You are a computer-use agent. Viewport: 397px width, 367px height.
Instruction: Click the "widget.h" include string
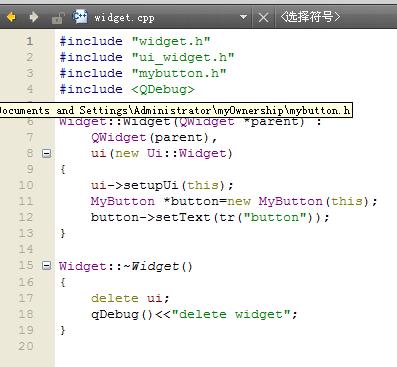point(171,41)
